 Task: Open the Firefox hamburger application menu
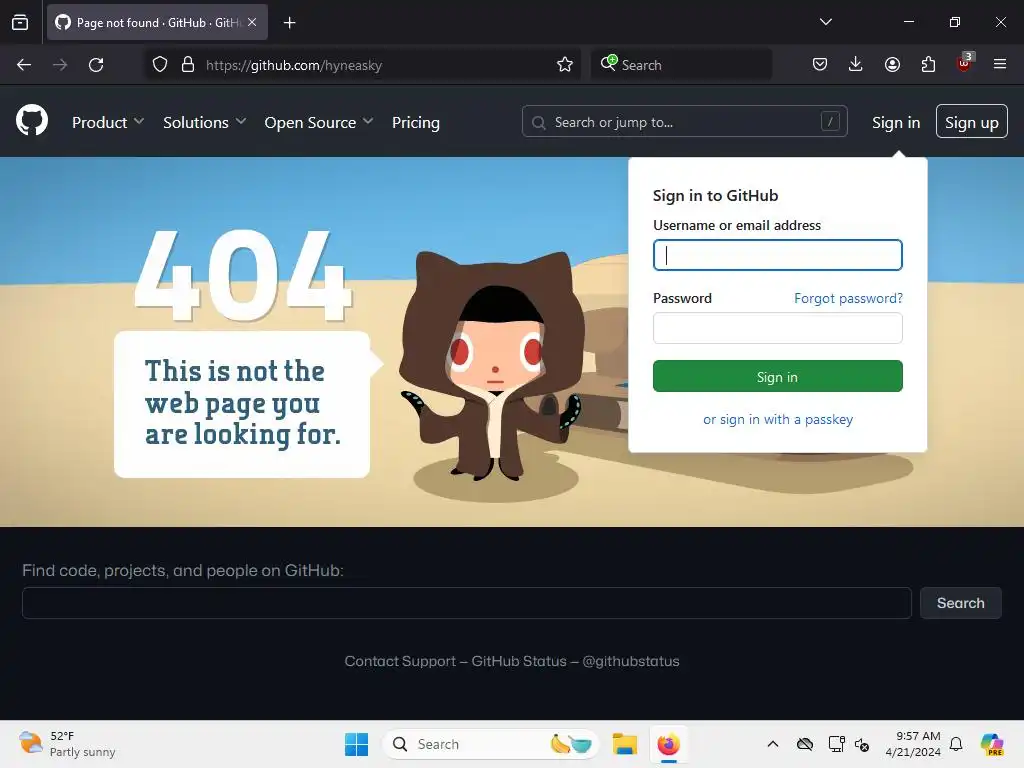[1000, 64]
